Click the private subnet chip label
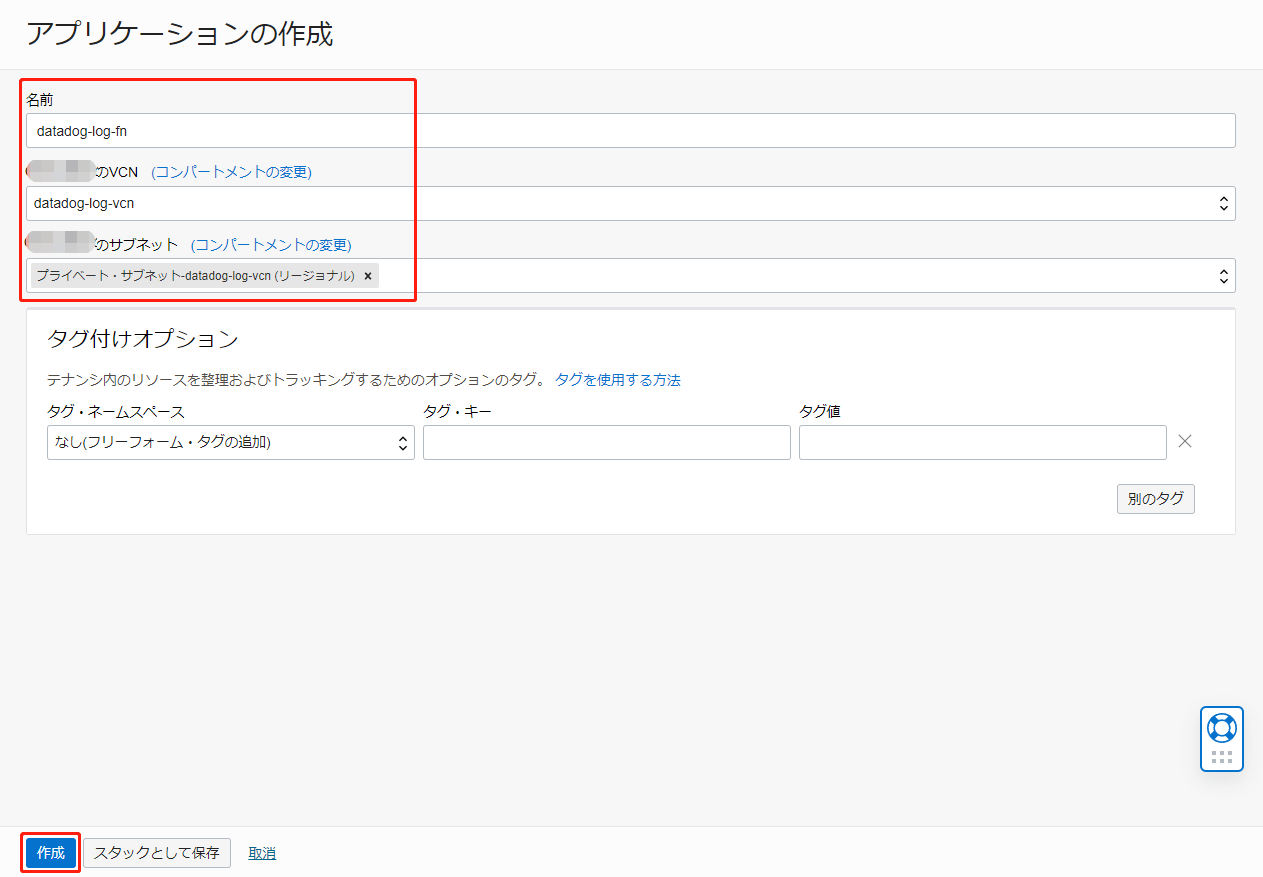The height and width of the screenshot is (877, 1263). click(195, 276)
